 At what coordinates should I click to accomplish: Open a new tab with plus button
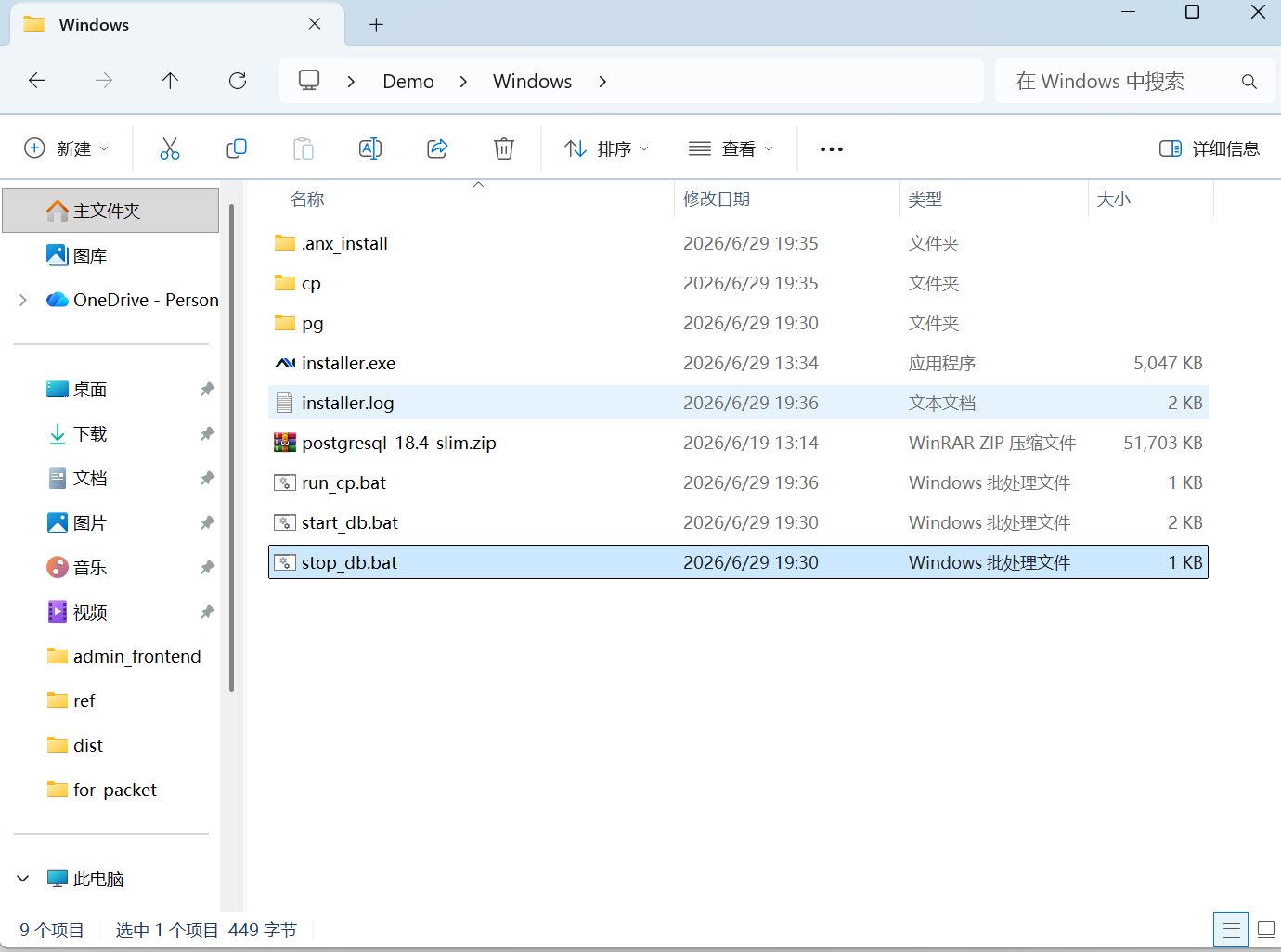click(376, 25)
